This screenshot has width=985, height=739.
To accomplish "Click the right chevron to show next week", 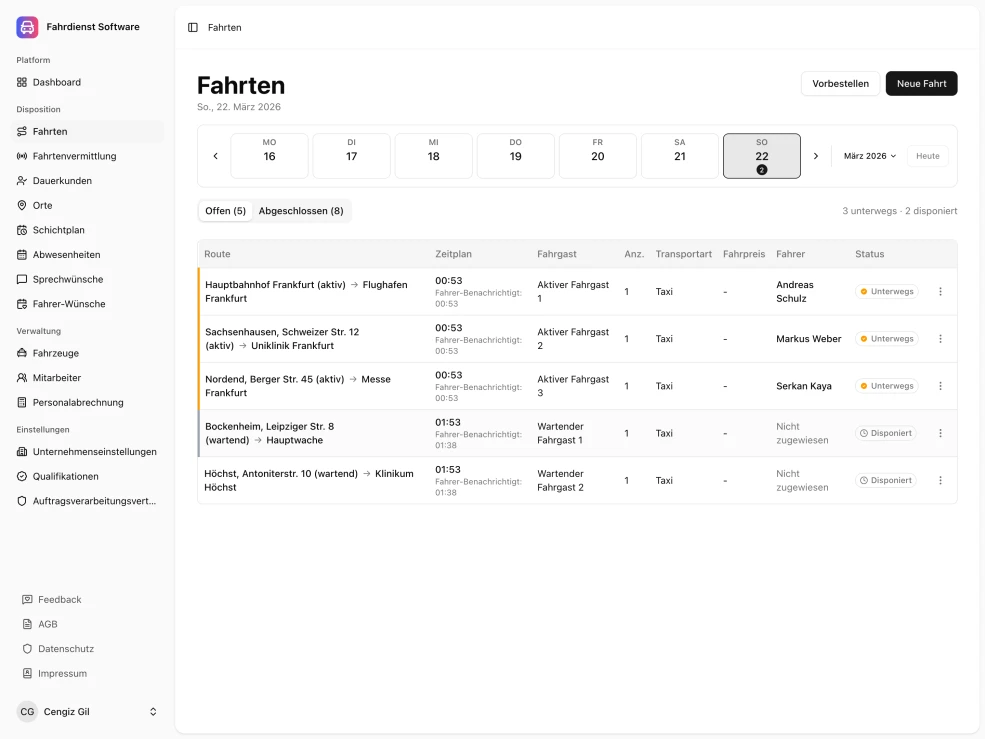I will point(816,156).
